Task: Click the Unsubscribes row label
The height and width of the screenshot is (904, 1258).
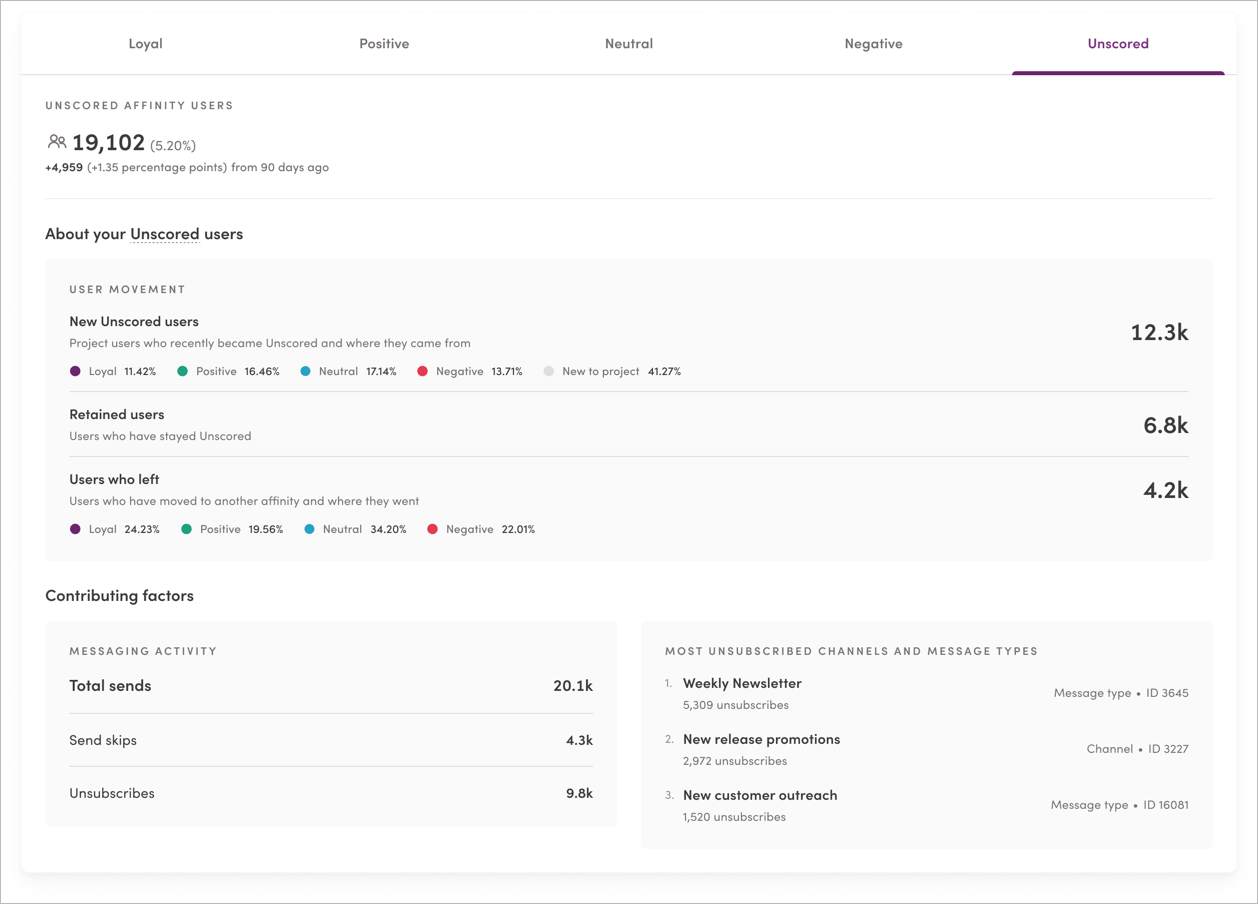Action: [x=112, y=793]
